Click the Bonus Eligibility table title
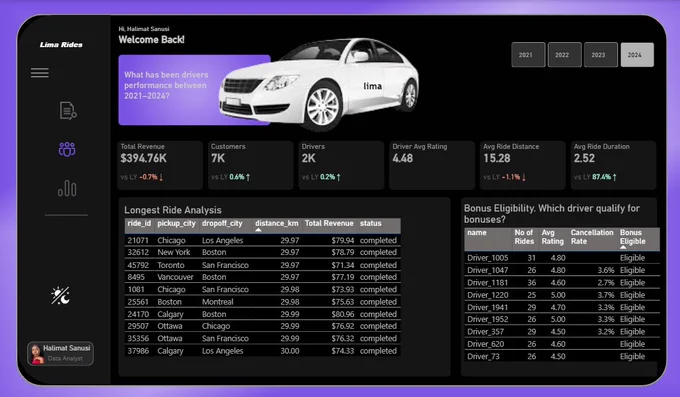Screen dimensions: 680x397 click(552, 213)
